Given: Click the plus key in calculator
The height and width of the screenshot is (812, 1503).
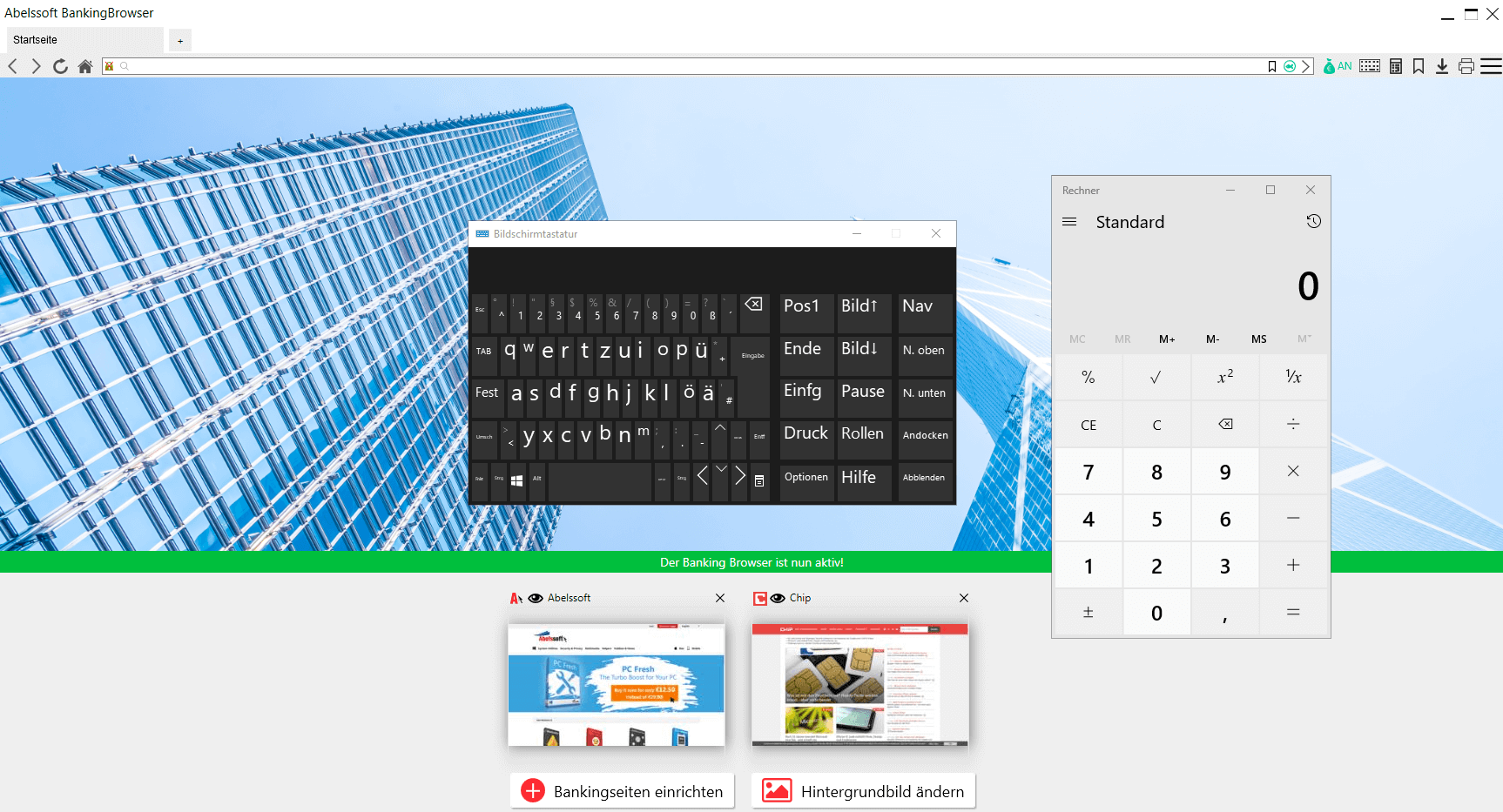Looking at the screenshot, I should point(1293,566).
